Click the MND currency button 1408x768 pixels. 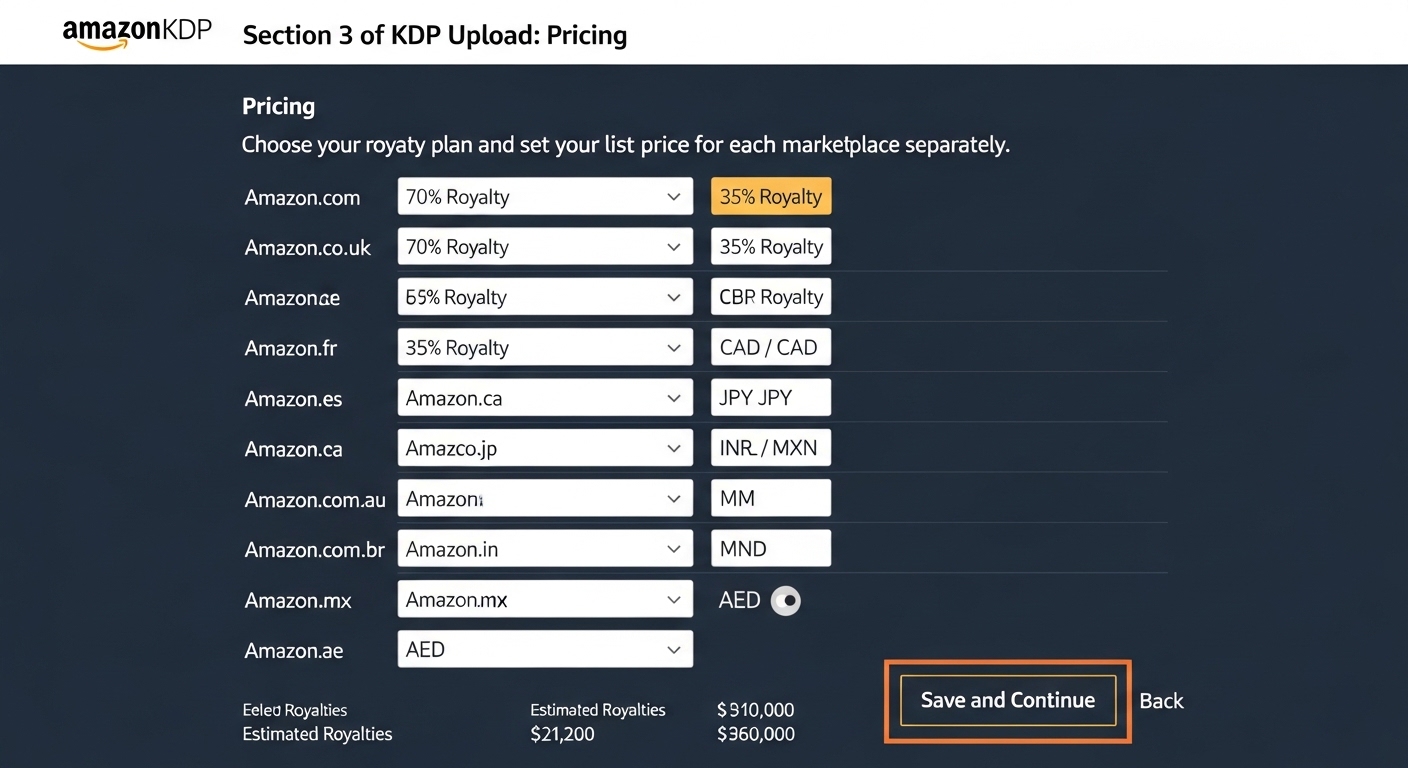coord(770,547)
